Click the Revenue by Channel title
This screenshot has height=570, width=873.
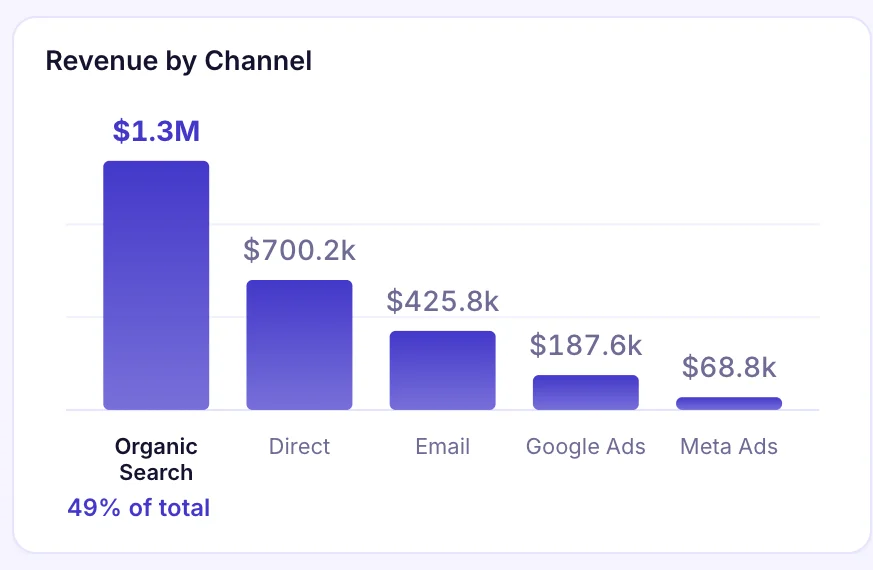179,61
